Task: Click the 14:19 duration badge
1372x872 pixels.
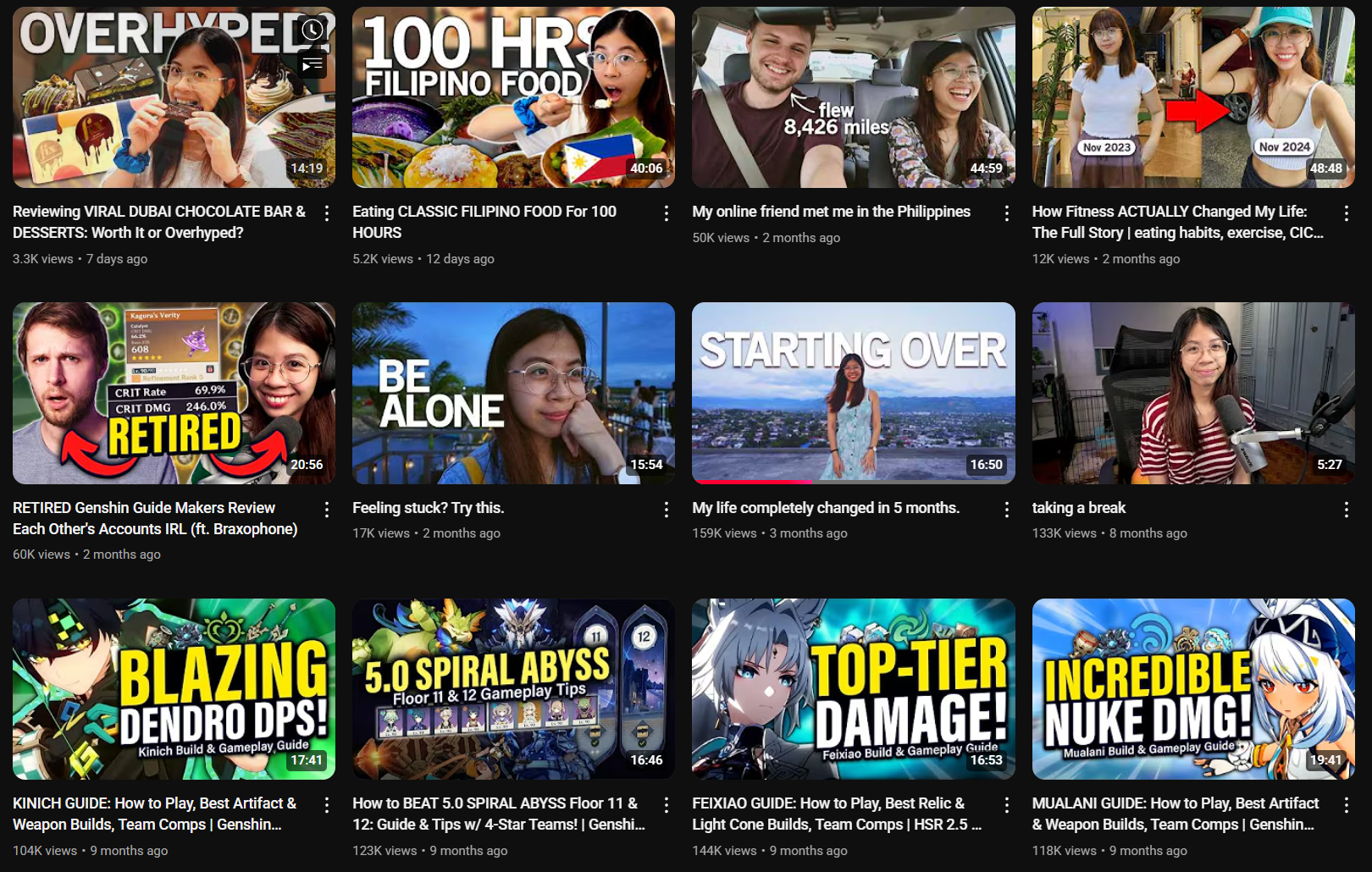Action: 307,168
